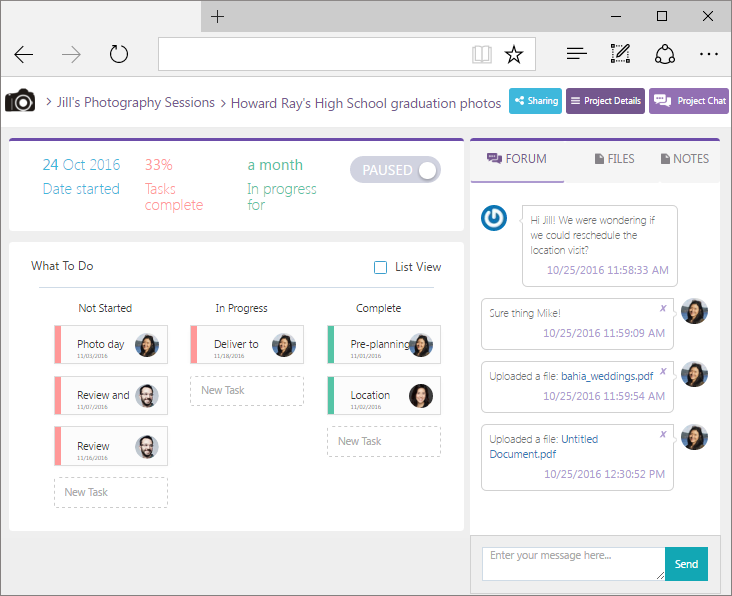Open the bahia_weddings.pdf file link
The image size is (732, 596).
click(x=607, y=376)
